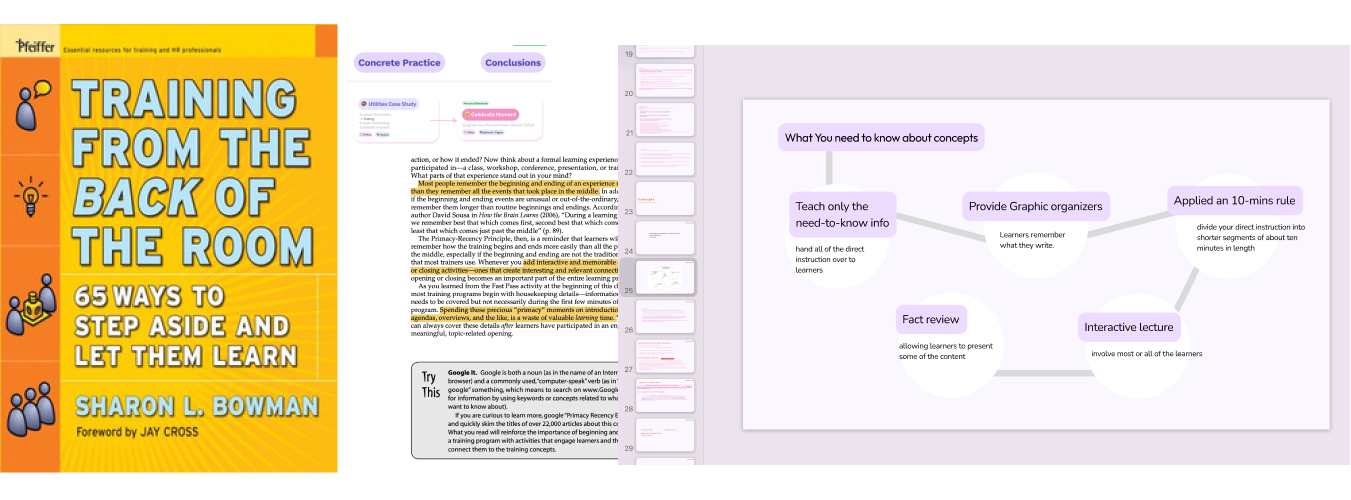Select the 'Interactive lecture' node
This screenshot has height=500, width=1351.
tap(1130, 328)
